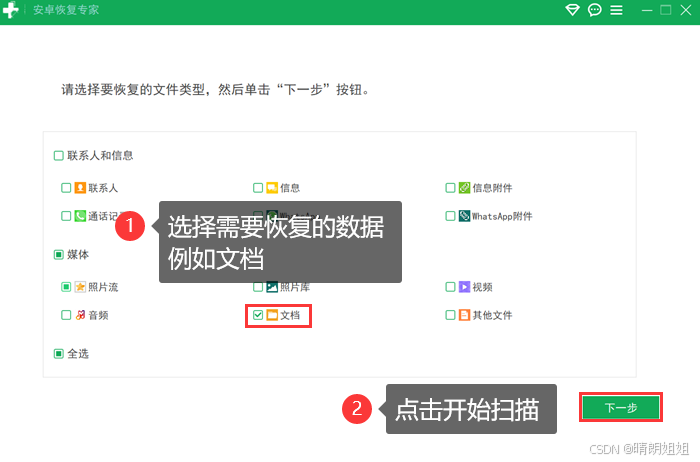Click the 照片流 label text
This screenshot has height=462, width=700.
click(103, 287)
